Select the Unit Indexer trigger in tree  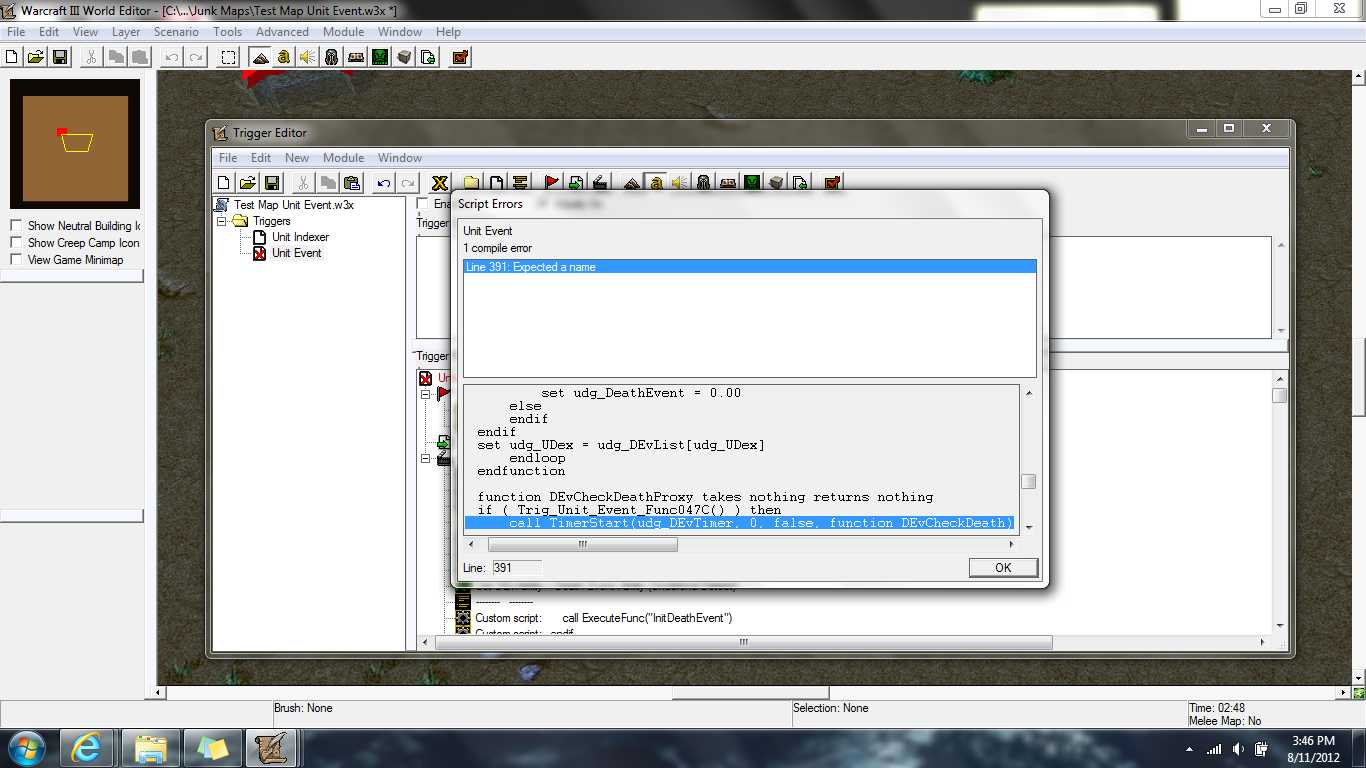(300, 237)
